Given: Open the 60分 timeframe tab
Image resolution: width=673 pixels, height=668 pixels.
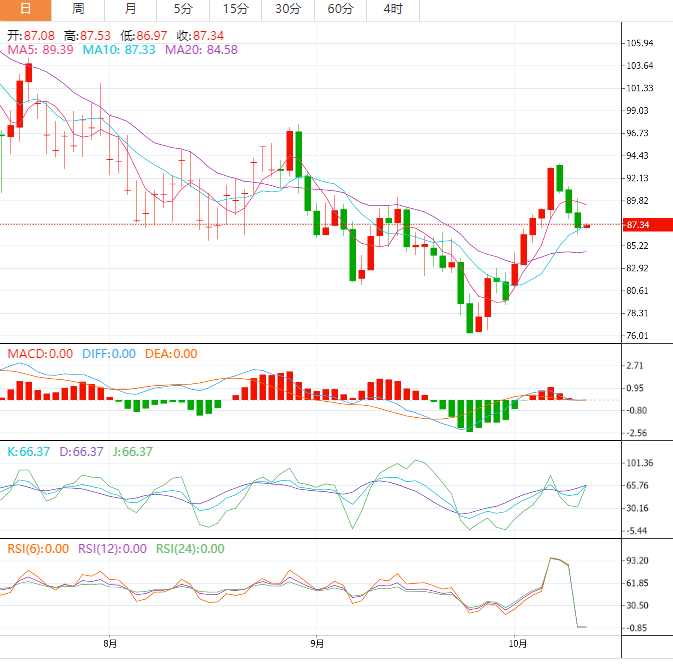Looking at the screenshot, I should [x=341, y=10].
